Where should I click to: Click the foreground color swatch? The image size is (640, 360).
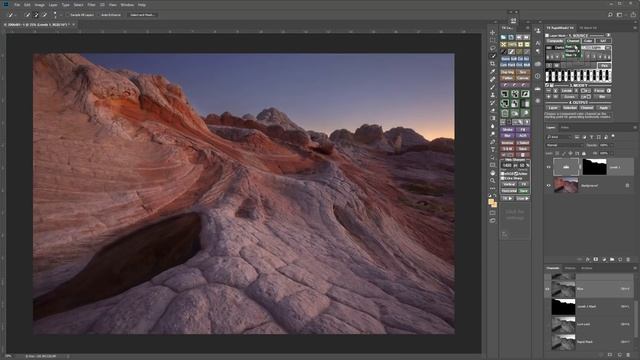[491, 201]
